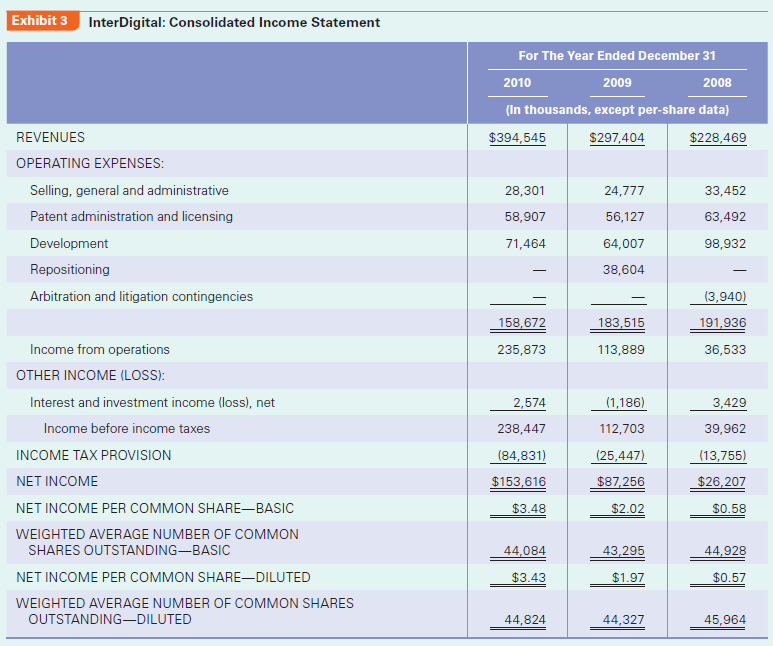Click the value 24,777

624,190
